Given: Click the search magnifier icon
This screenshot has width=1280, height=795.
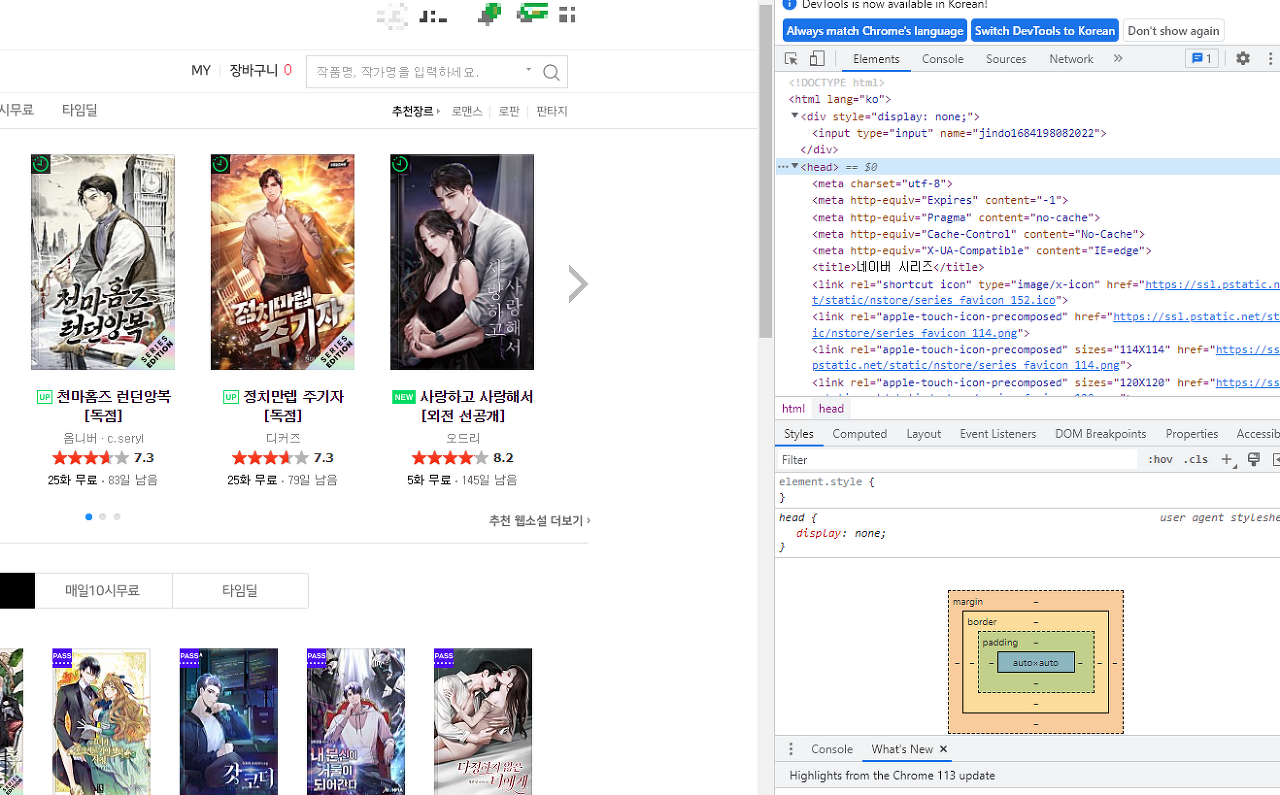Looking at the screenshot, I should pyautogui.click(x=551, y=72).
